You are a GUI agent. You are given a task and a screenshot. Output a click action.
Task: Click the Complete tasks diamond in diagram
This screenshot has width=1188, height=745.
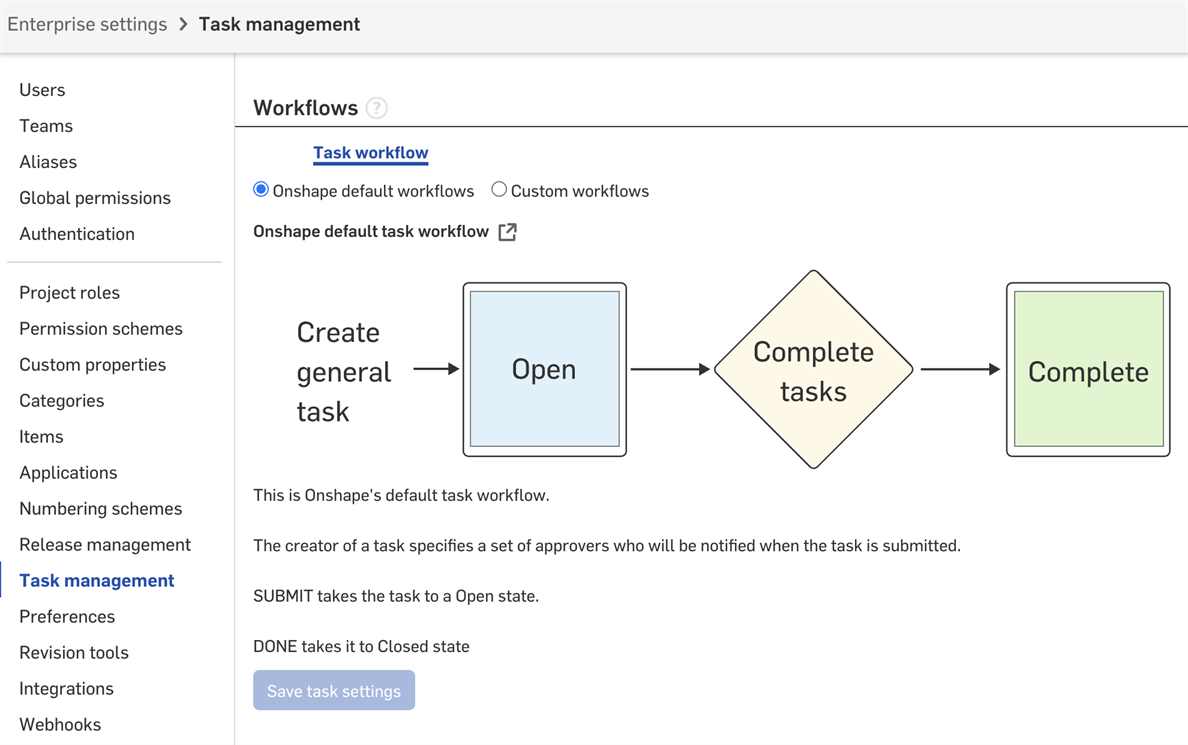814,369
